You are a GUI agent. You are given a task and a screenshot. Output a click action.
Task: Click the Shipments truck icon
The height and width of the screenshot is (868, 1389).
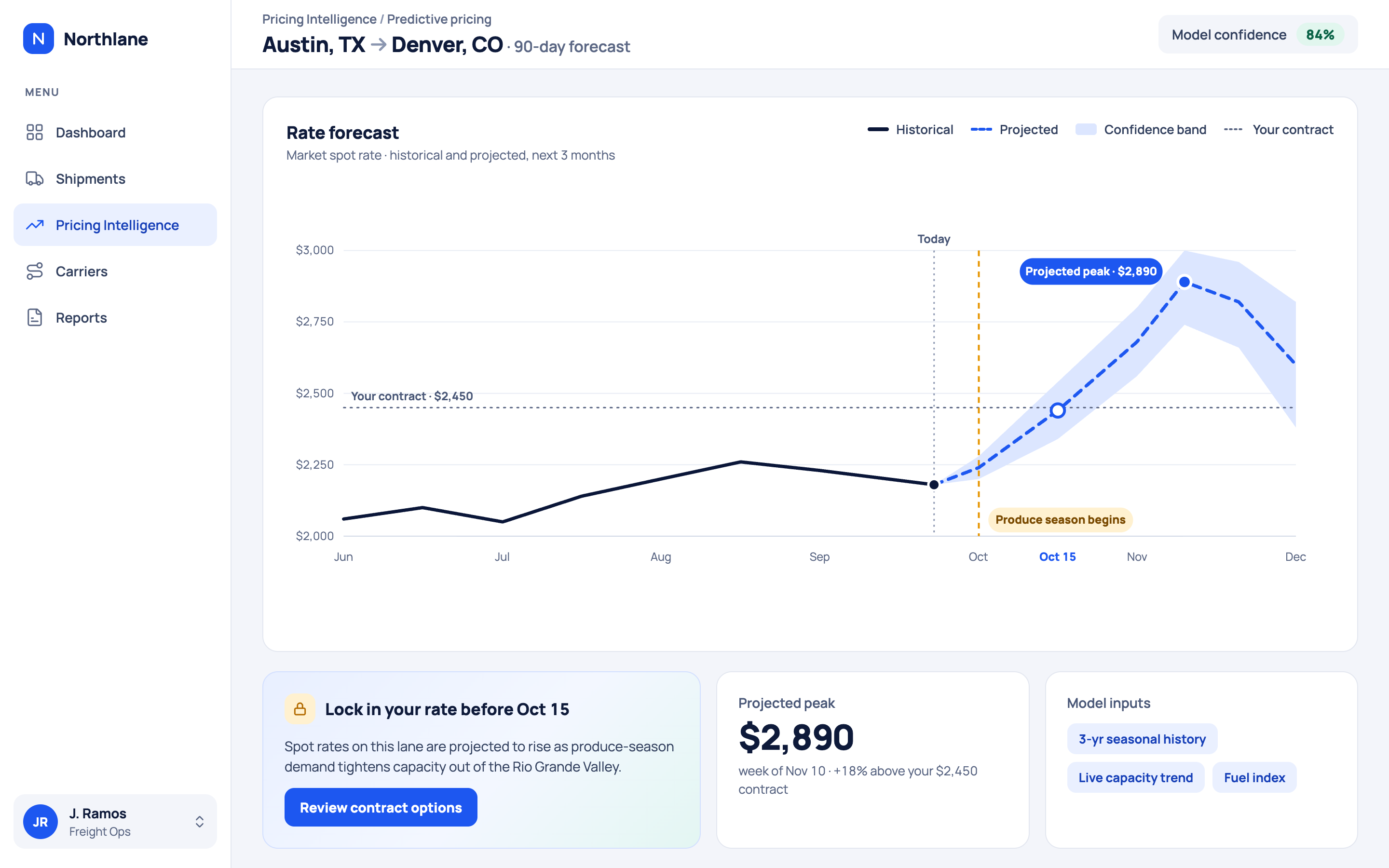point(34,178)
